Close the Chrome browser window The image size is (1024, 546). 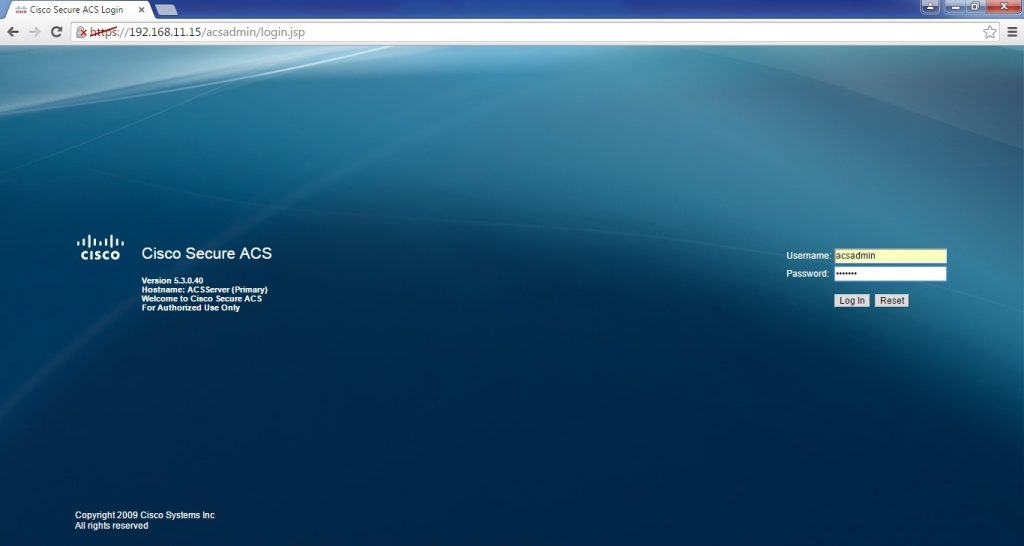coord(1002,6)
